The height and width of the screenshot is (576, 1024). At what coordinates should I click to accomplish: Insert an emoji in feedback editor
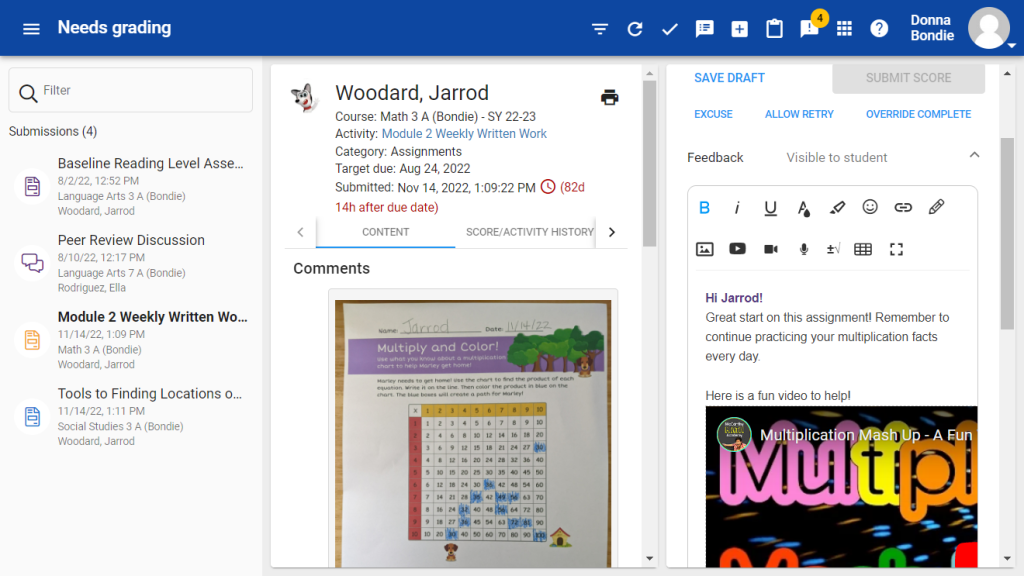click(870, 207)
